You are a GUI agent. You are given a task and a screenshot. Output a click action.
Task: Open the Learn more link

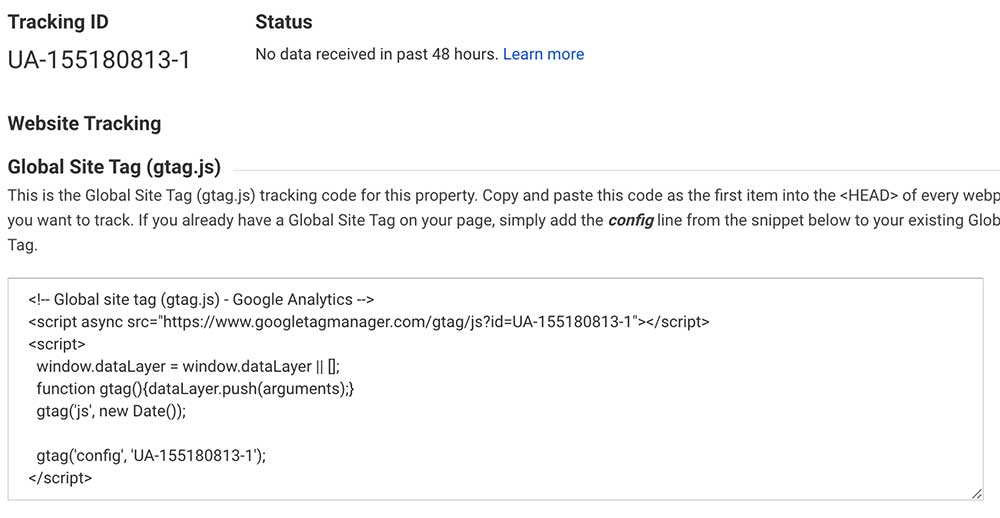(x=543, y=54)
